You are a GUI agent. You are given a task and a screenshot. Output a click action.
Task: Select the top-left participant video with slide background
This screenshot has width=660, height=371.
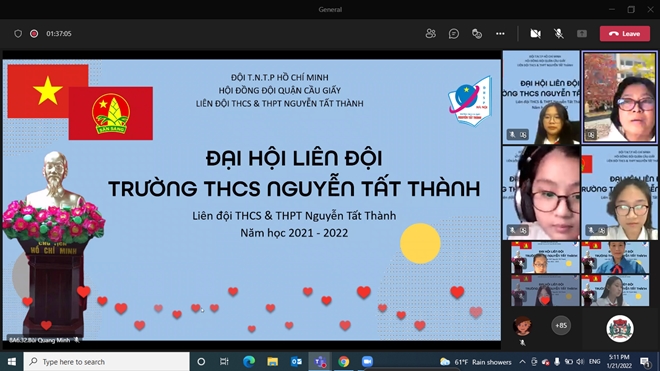pyautogui.click(x=541, y=97)
